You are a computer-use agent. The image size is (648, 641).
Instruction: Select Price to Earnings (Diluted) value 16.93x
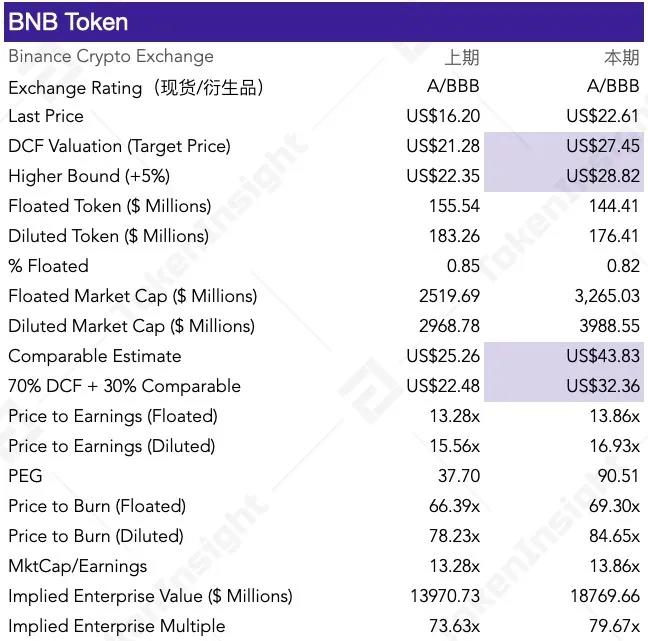click(610, 446)
